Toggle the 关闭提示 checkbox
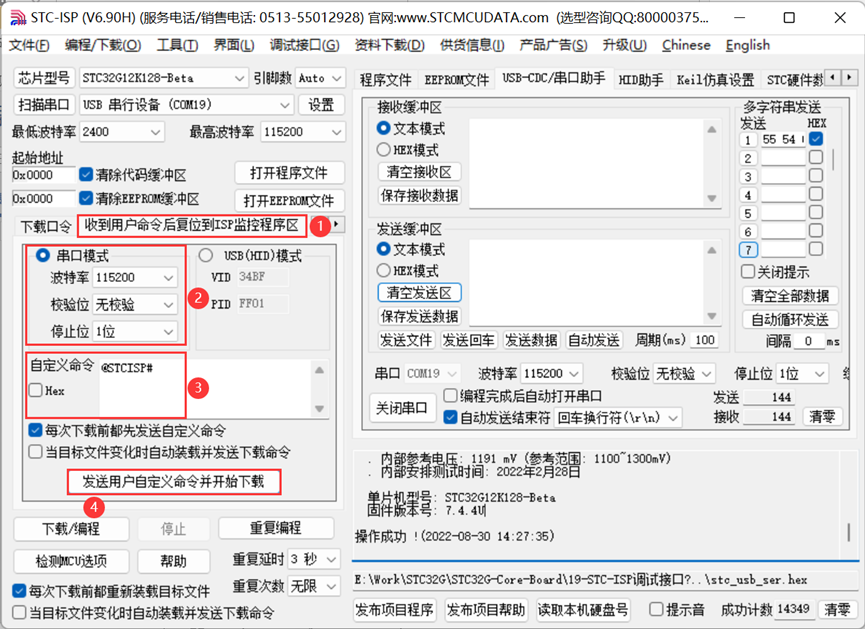Screen dimensions: 865x629 (x=747, y=271)
